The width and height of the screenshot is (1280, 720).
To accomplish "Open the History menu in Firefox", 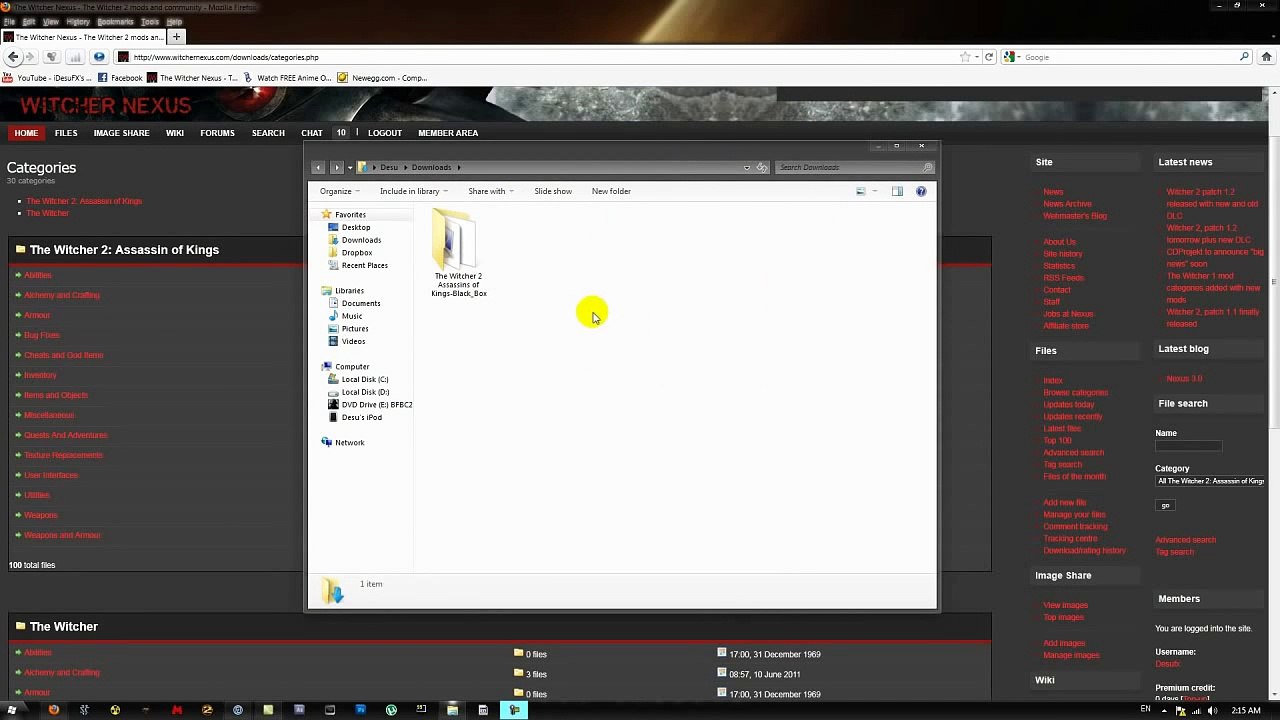I will coord(77,21).
